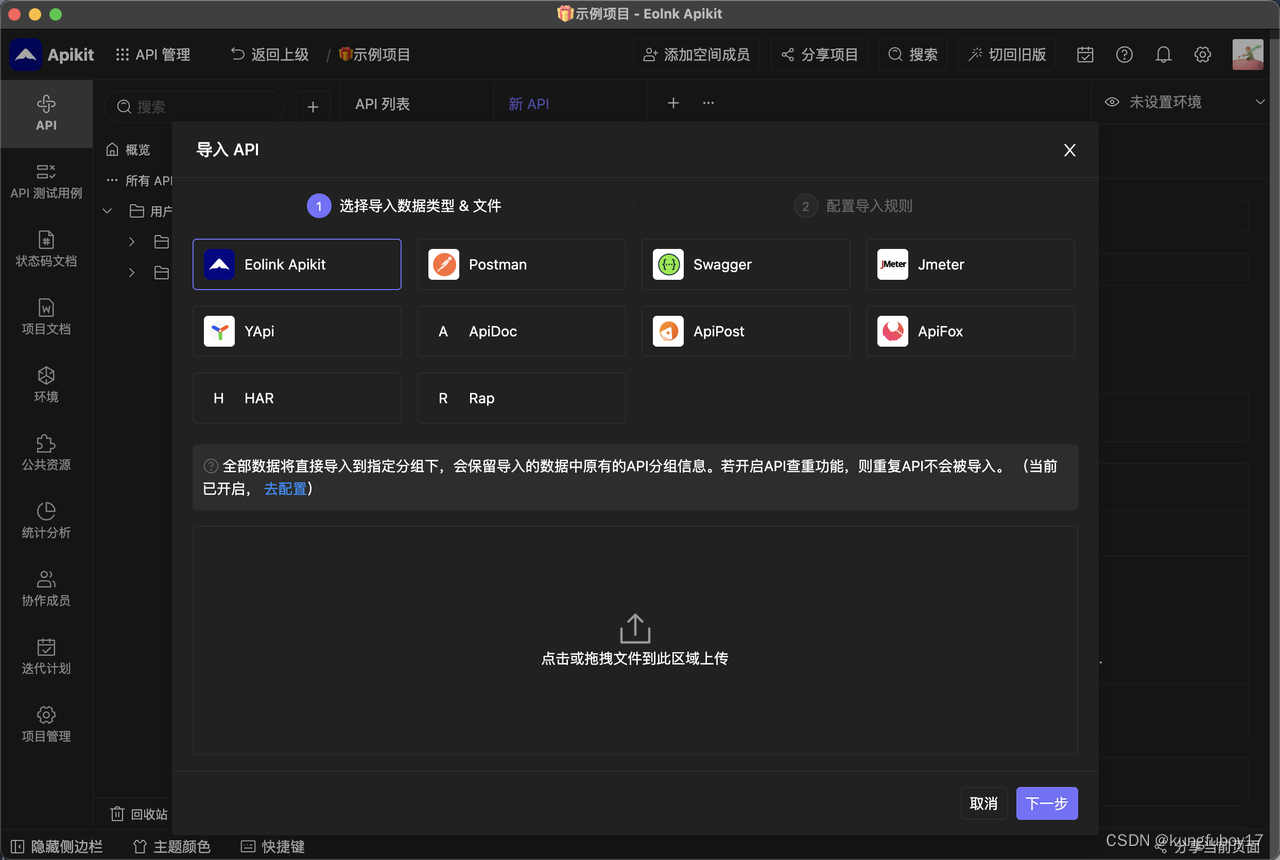1280x860 pixels.
Task: Switch to 新 API tab
Action: click(529, 104)
